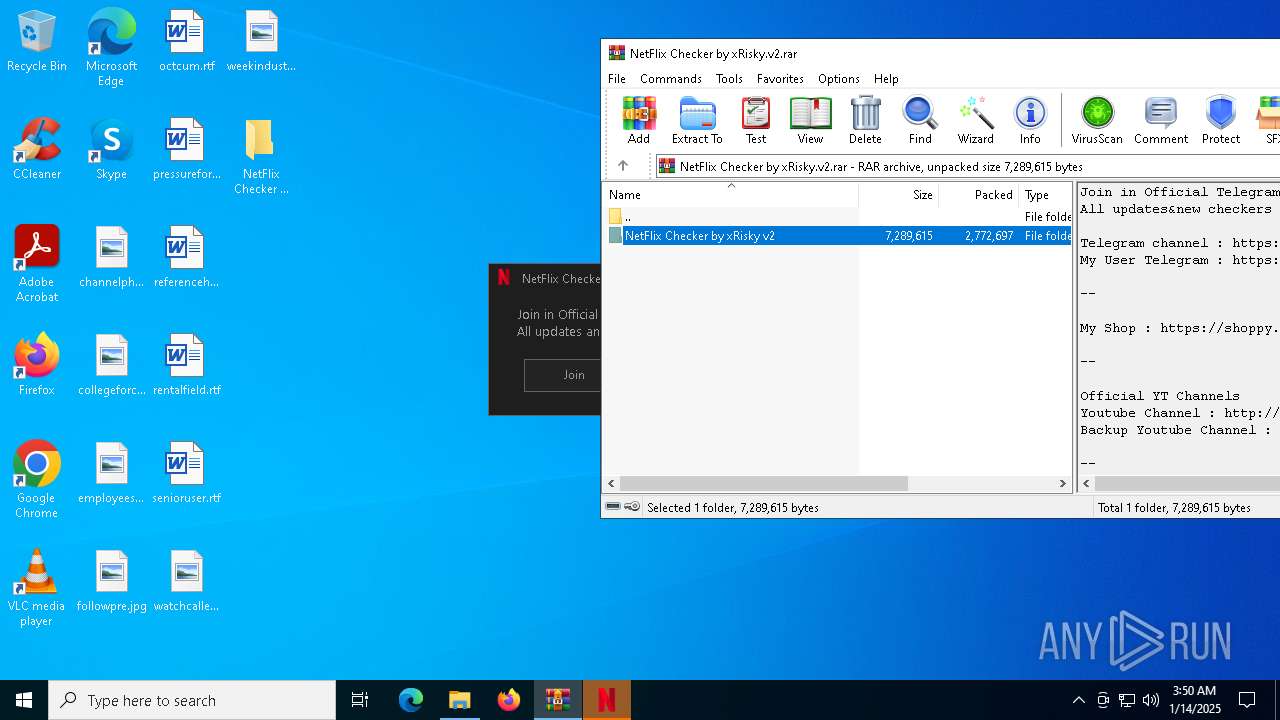Select the Adobe Acrobat desktop shortcut
This screenshot has height=720, width=1280.
tap(37, 264)
